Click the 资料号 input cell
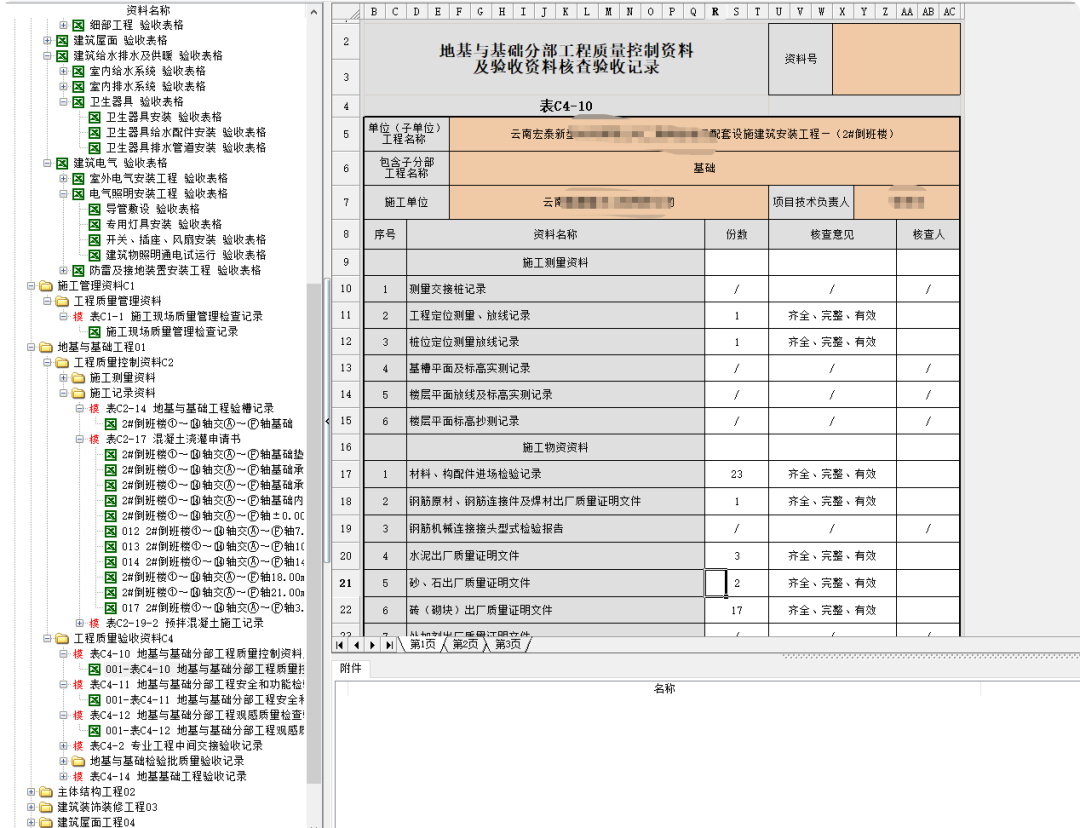1080x828 pixels. tap(896, 59)
